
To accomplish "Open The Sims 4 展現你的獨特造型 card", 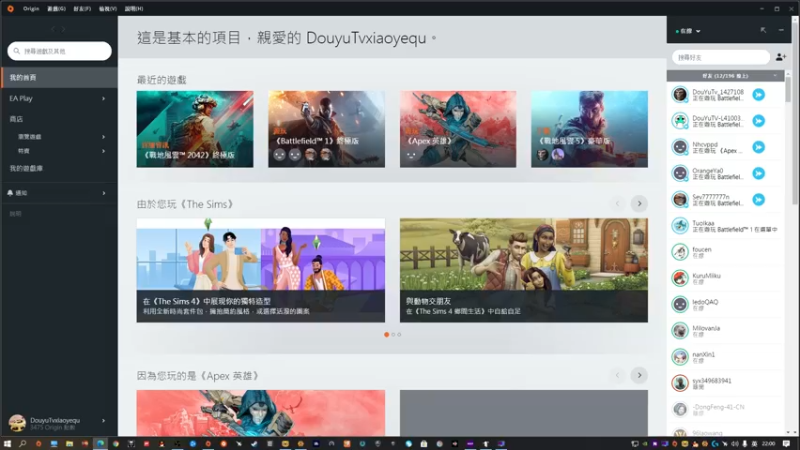I will [x=261, y=270].
